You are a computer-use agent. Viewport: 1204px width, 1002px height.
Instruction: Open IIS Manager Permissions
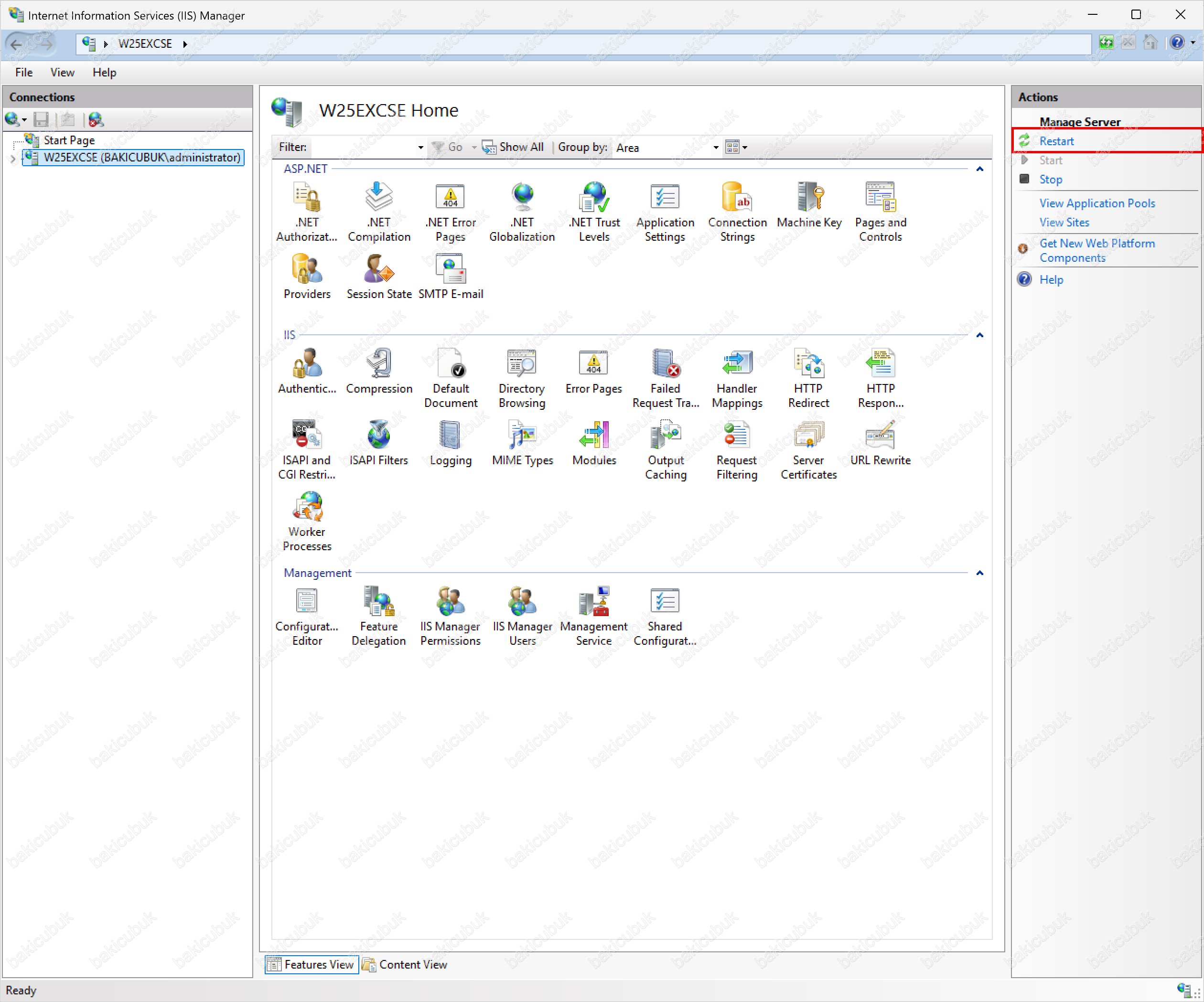click(x=451, y=616)
